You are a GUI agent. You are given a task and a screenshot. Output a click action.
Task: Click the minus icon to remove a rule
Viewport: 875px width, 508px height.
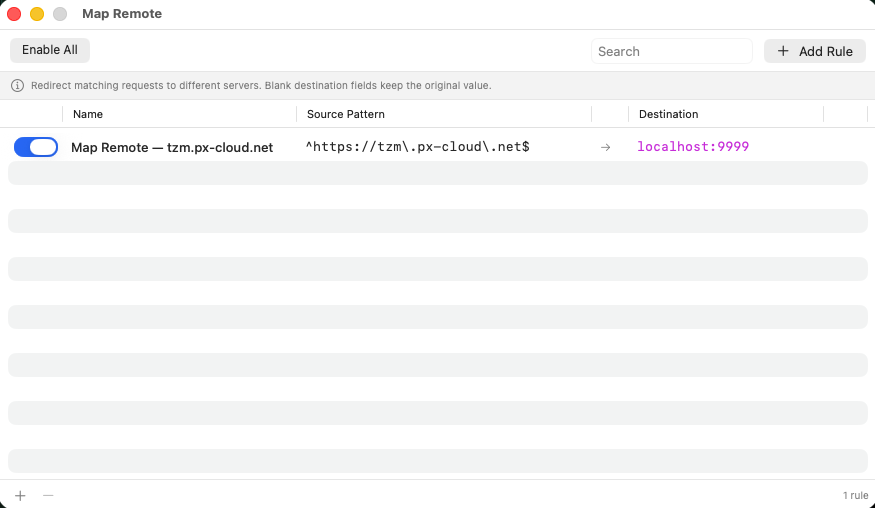coord(48,495)
